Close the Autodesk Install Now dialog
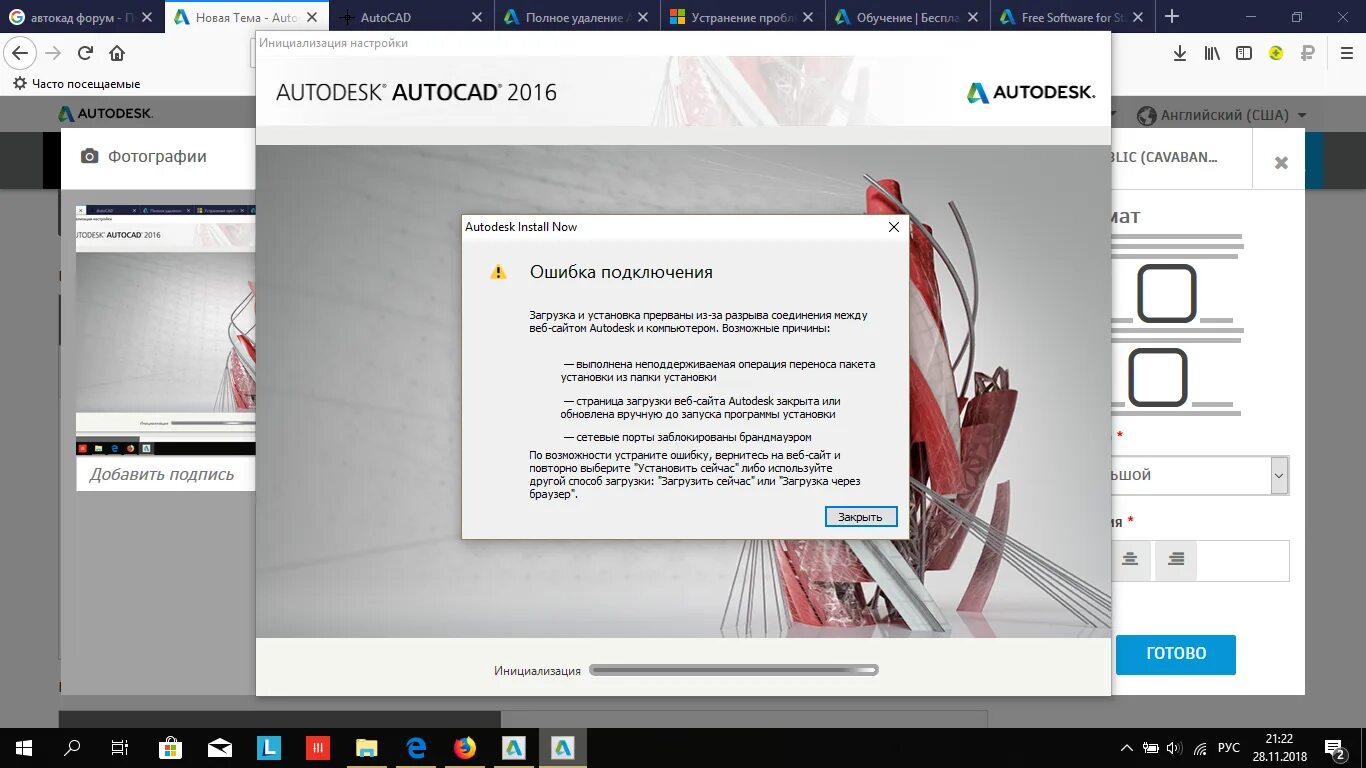Viewport: 1366px width, 768px height. pos(894,227)
